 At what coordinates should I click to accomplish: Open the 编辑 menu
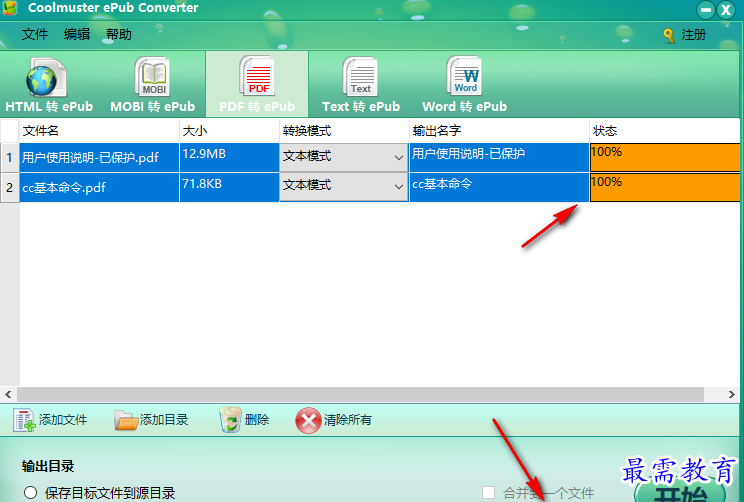pyautogui.click(x=77, y=34)
